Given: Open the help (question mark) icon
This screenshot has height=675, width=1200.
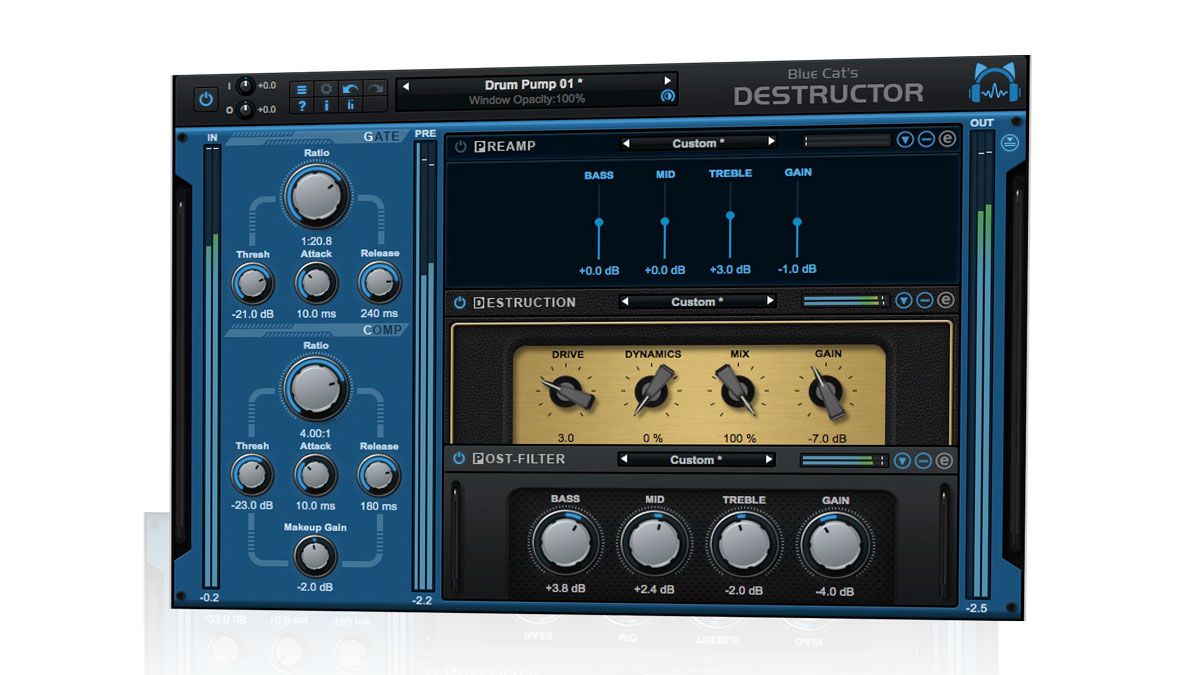Looking at the screenshot, I should coord(303,107).
